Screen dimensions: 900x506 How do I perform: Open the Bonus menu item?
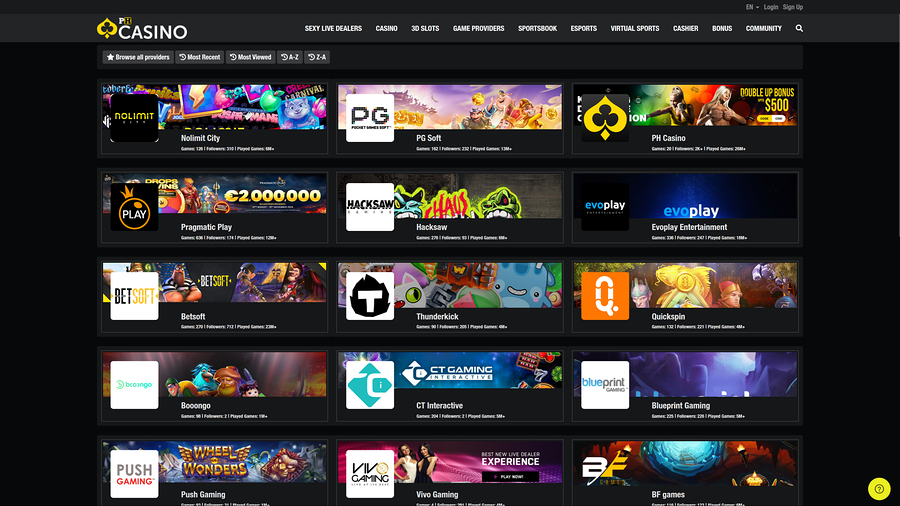721,28
